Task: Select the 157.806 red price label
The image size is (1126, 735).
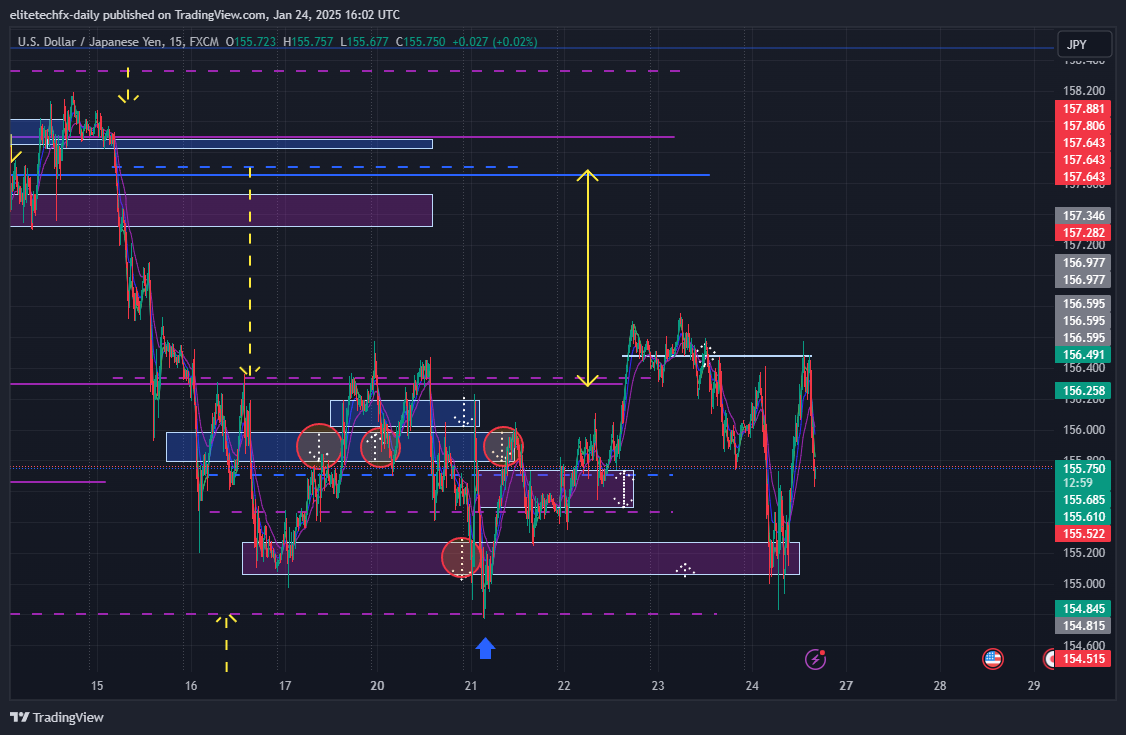Action: (x=1083, y=126)
